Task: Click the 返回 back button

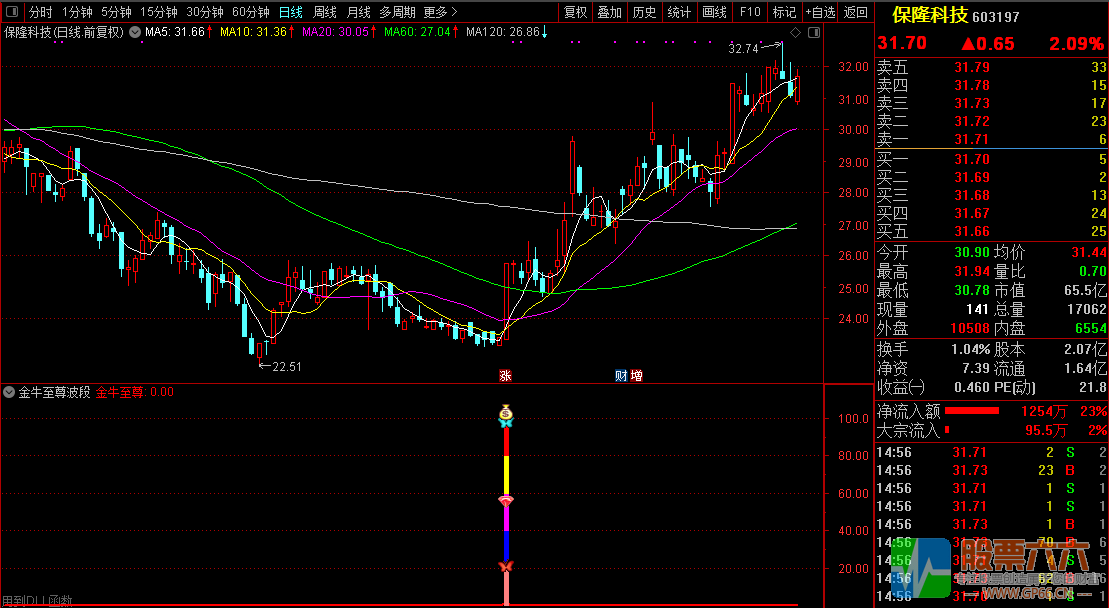Action: point(856,13)
